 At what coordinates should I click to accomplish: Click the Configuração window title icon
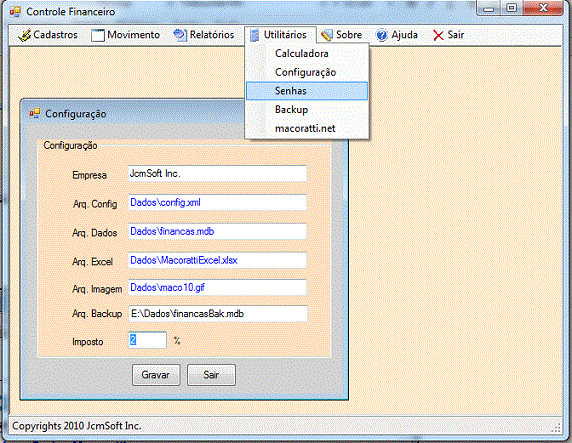[35, 113]
